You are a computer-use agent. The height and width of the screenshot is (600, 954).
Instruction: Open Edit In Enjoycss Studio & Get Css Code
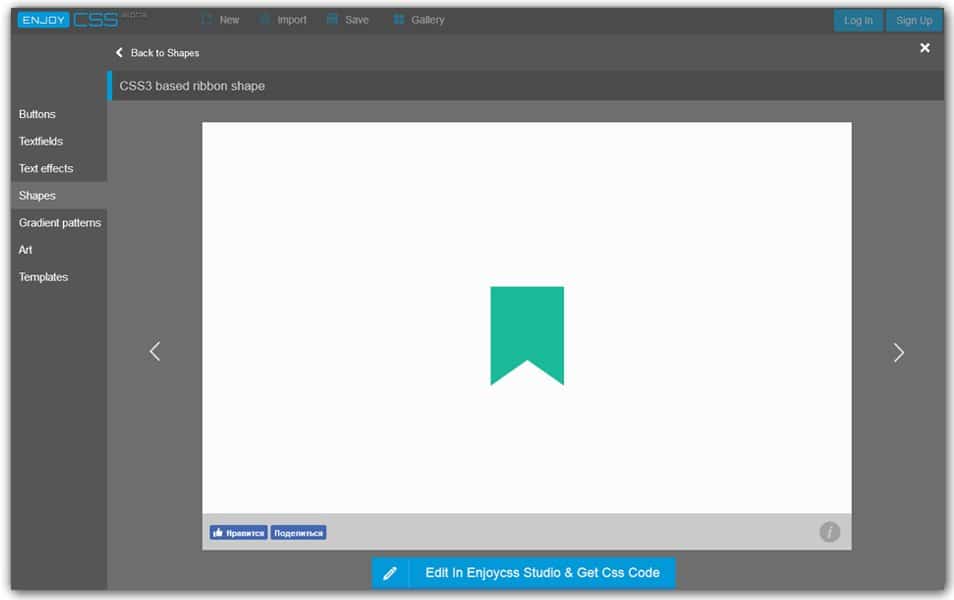(545, 572)
